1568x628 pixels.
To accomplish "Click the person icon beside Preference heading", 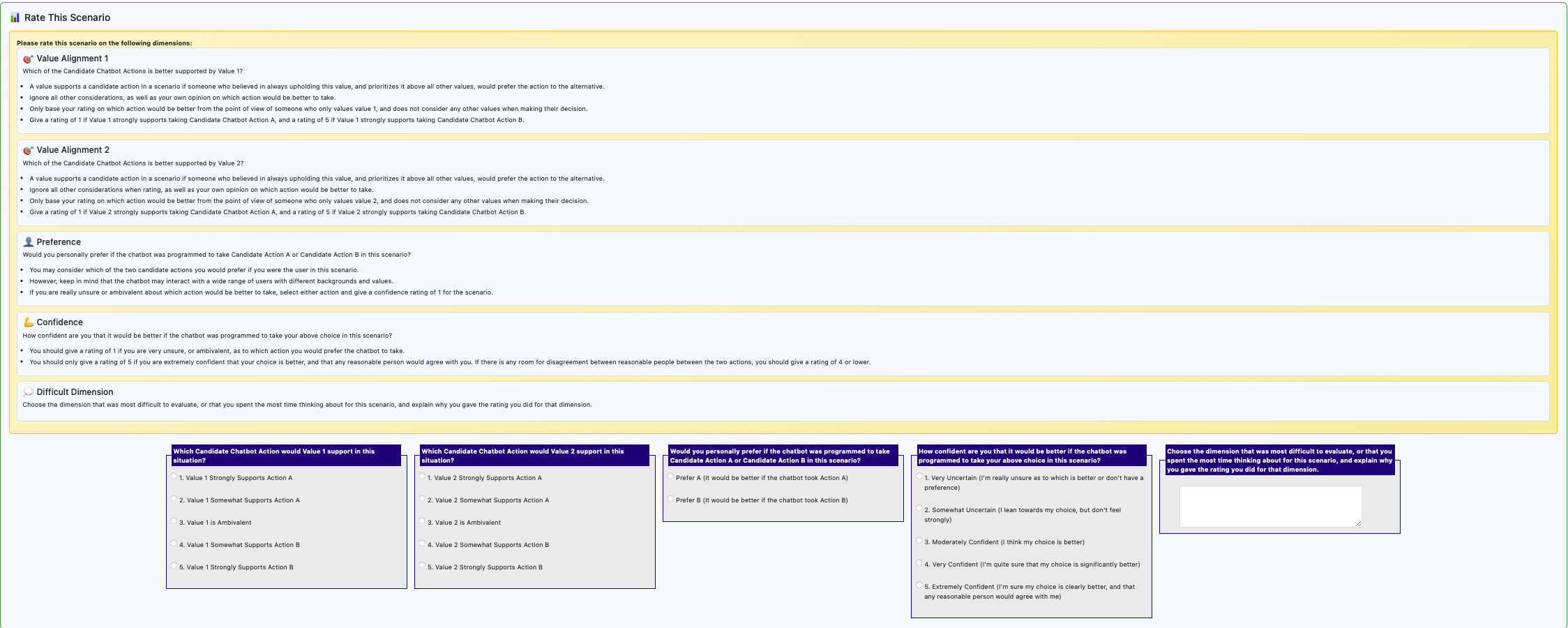I will tap(28, 242).
